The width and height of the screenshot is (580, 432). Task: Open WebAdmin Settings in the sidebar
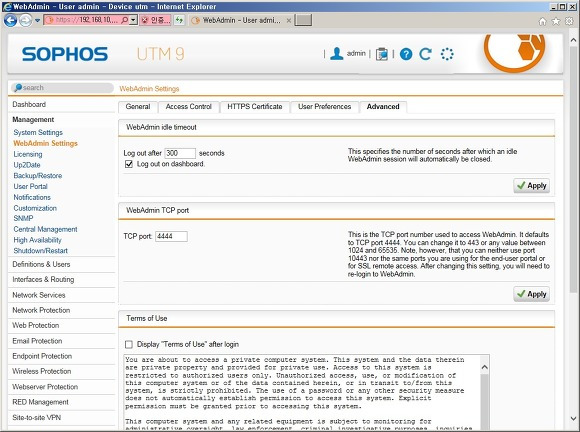pyautogui.click(x=45, y=143)
